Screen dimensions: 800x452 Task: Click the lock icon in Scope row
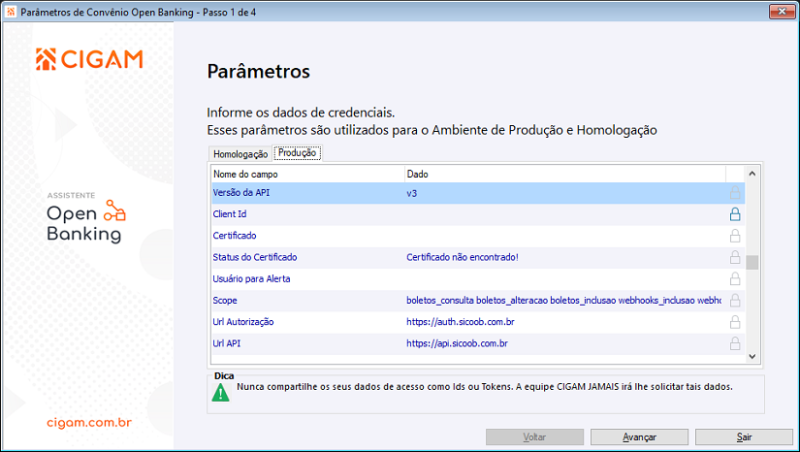tap(735, 300)
